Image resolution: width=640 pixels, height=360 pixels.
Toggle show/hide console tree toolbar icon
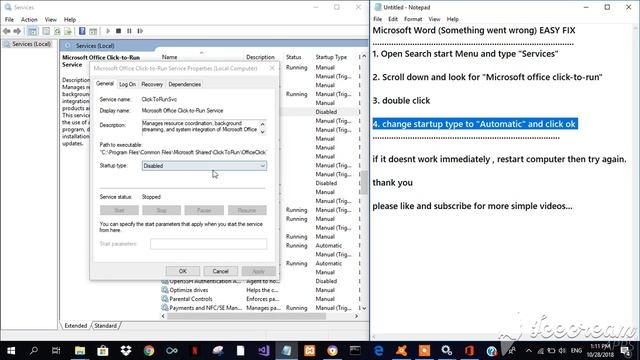click(32, 31)
